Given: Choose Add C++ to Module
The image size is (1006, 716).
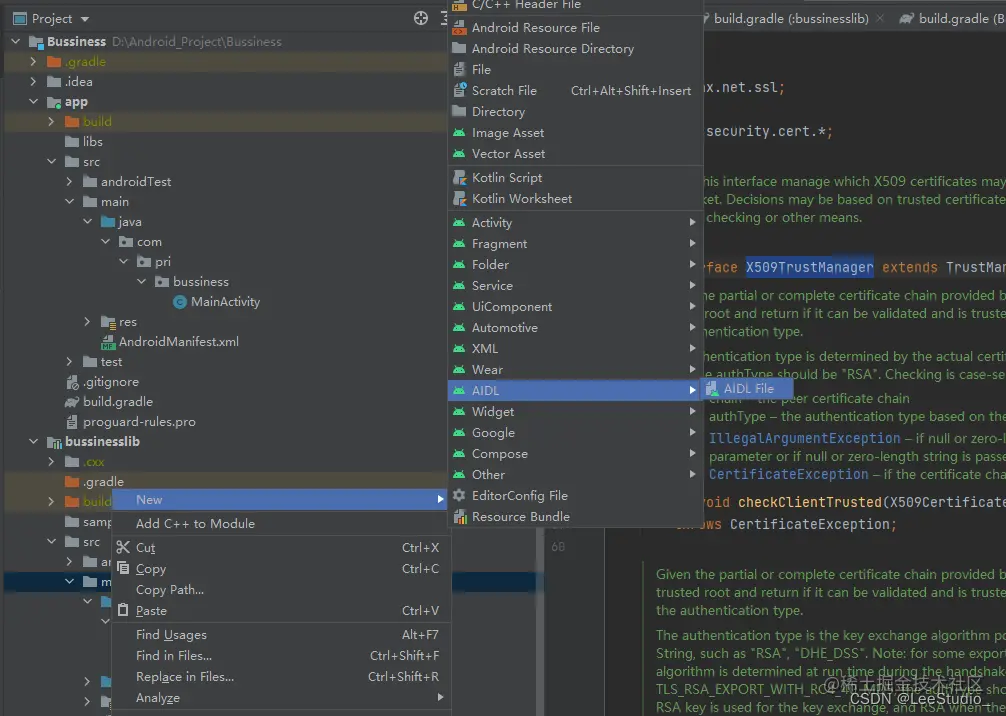Looking at the screenshot, I should pyautogui.click(x=280, y=524).
